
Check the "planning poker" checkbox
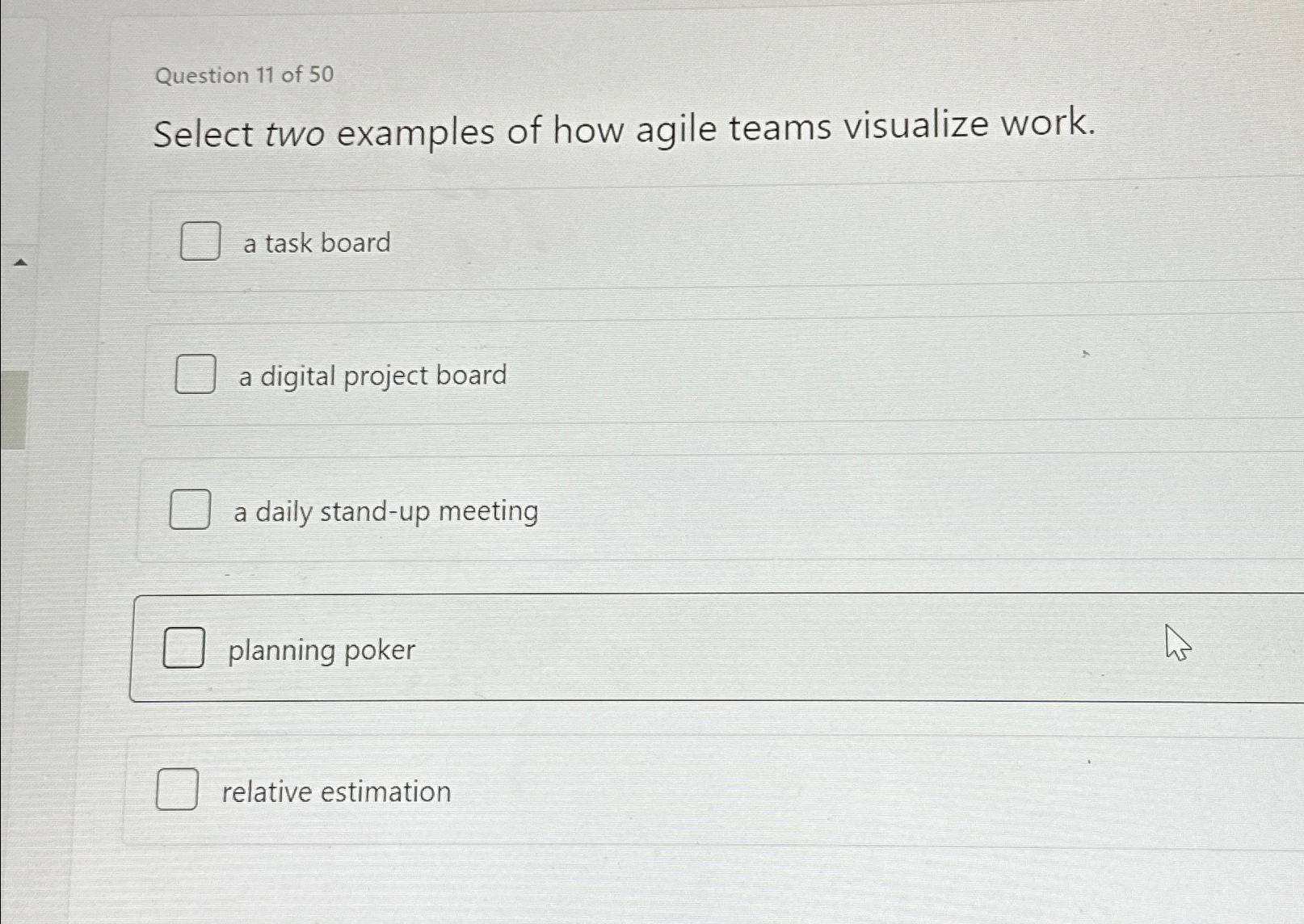[x=183, y=648]
